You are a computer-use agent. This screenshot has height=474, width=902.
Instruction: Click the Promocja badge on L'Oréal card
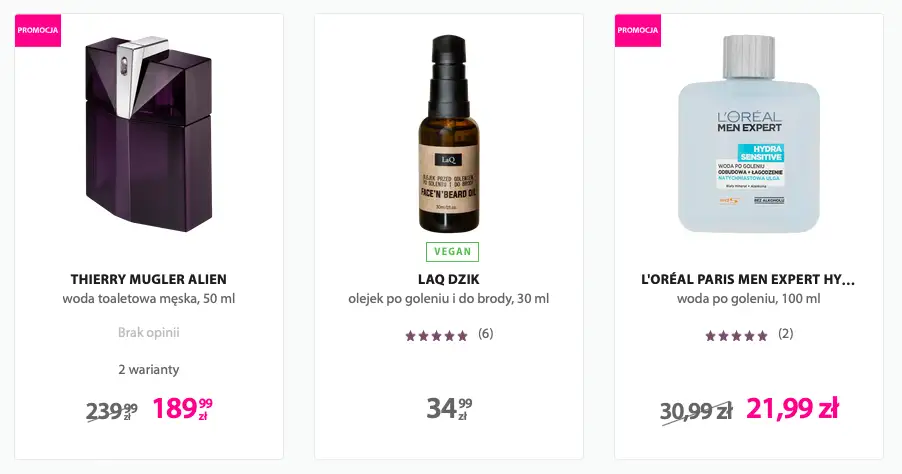638,30
